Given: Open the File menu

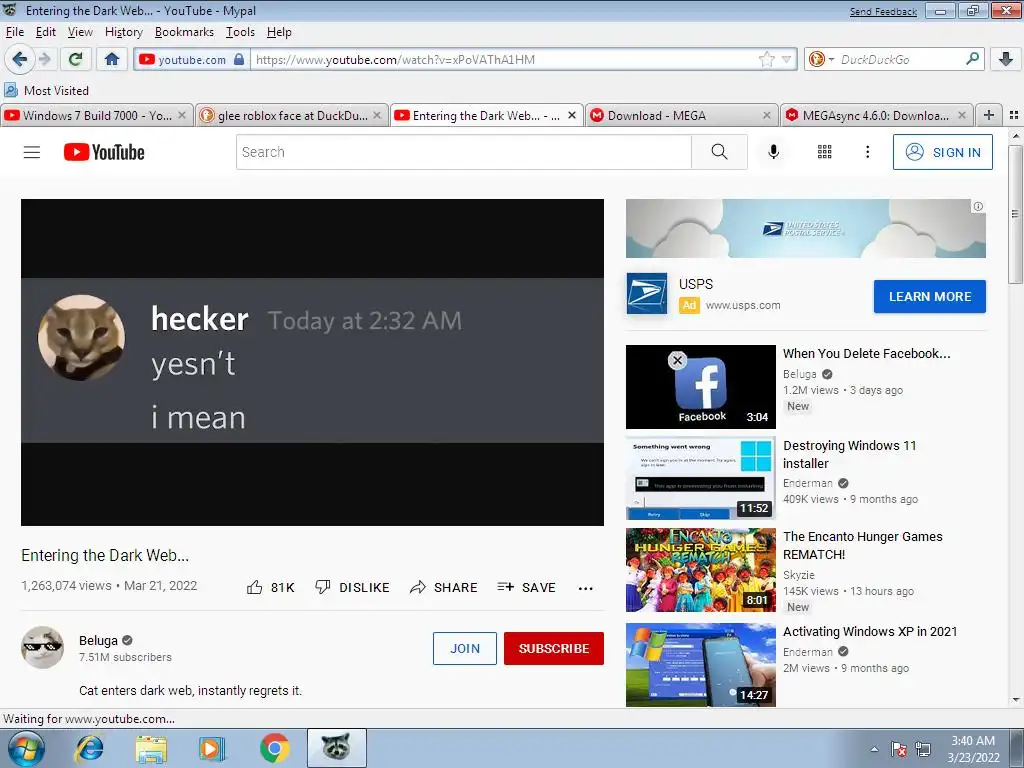Looking at the screenshot, I should pyautogui.click(x=14, y=32).
